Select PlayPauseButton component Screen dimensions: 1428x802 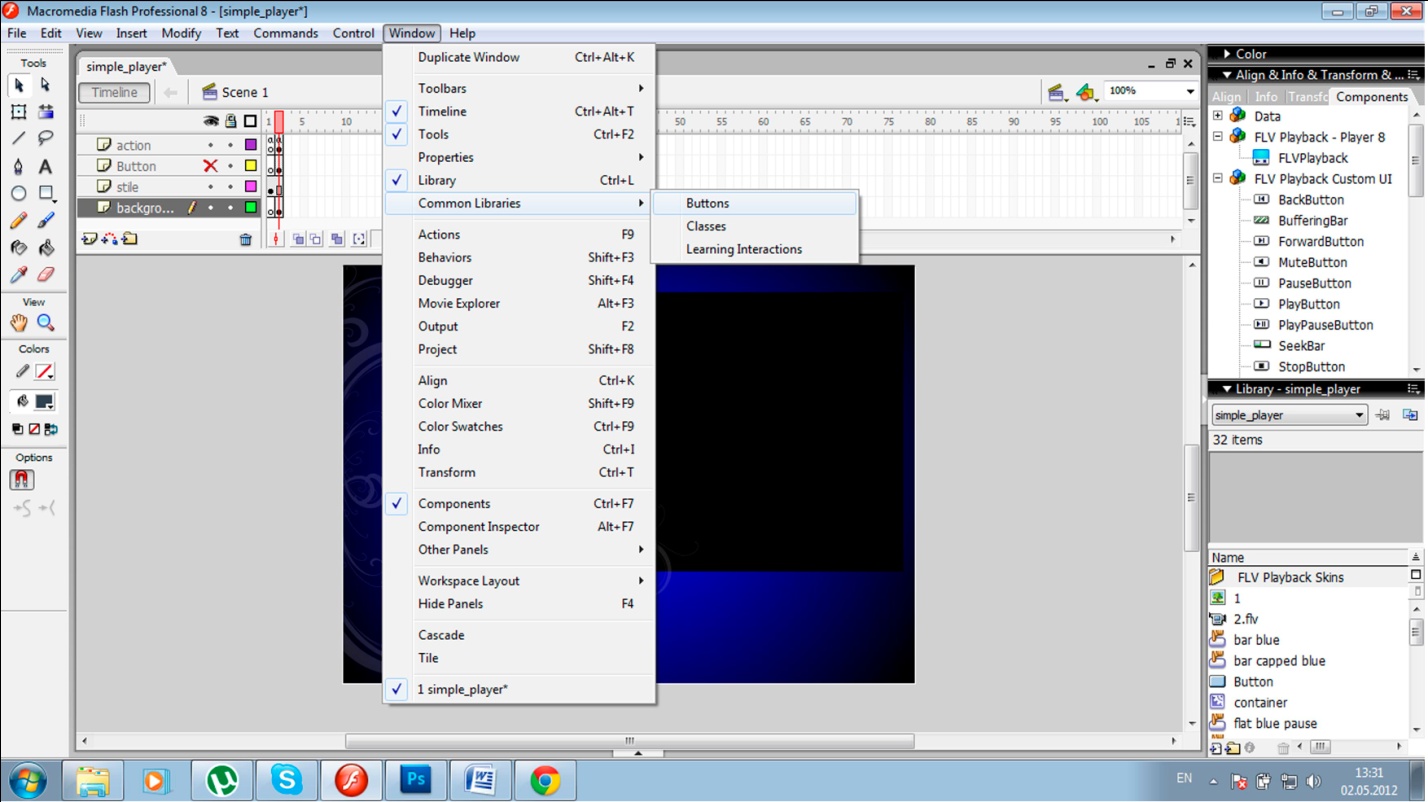click(x=1325, y=325)
